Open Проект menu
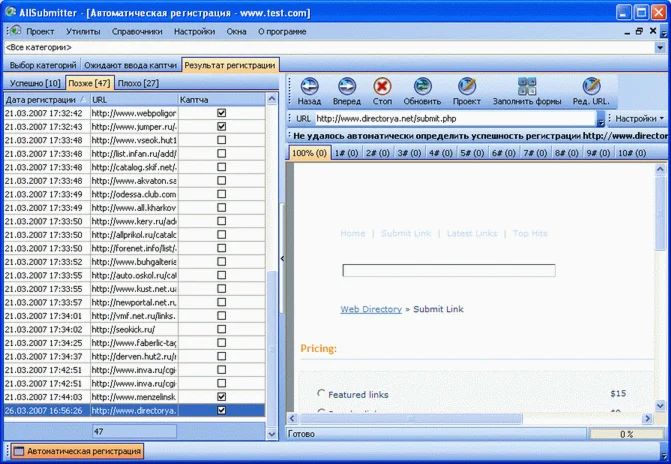The height and width of the screenshot is (464, 671). (40, 32)
